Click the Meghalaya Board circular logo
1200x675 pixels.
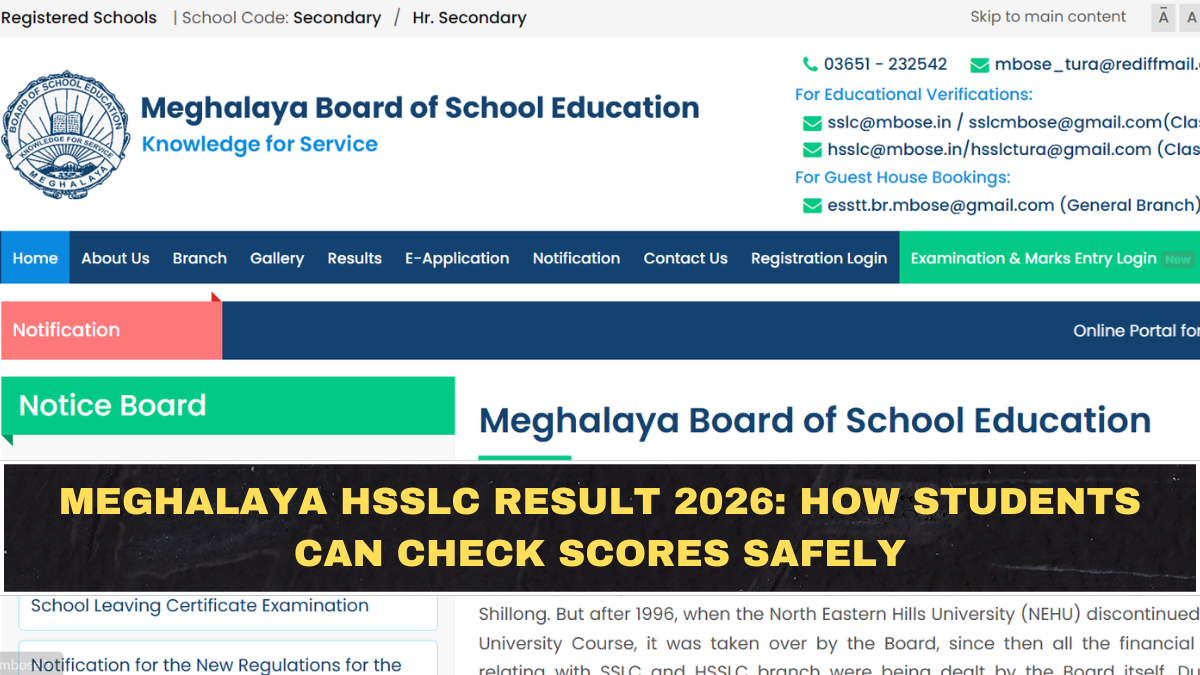pos(66,136)
